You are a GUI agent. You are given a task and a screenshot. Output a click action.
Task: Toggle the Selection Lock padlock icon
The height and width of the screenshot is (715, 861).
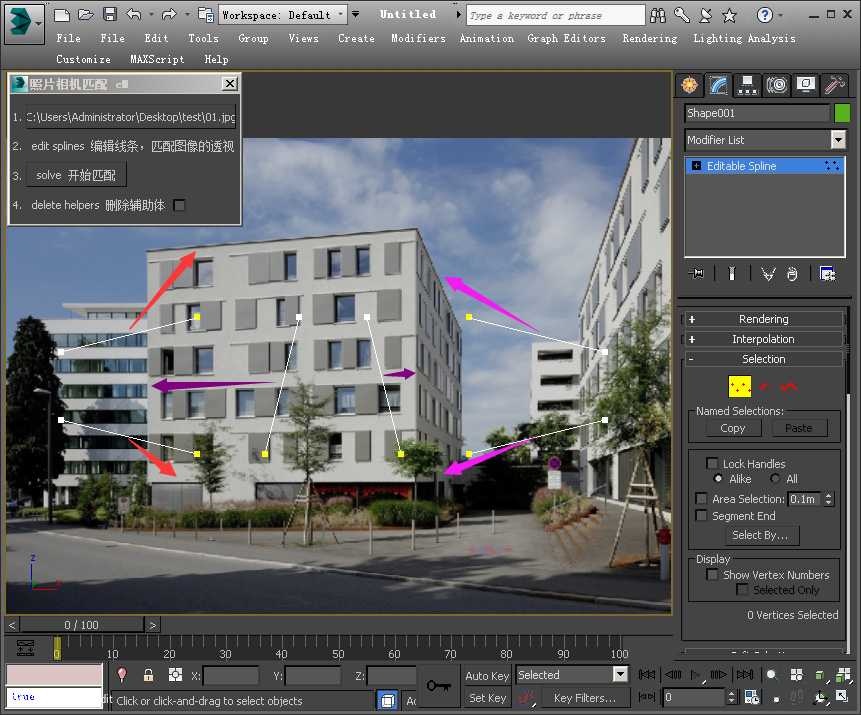pyautogui.click(x=148, y=675)
